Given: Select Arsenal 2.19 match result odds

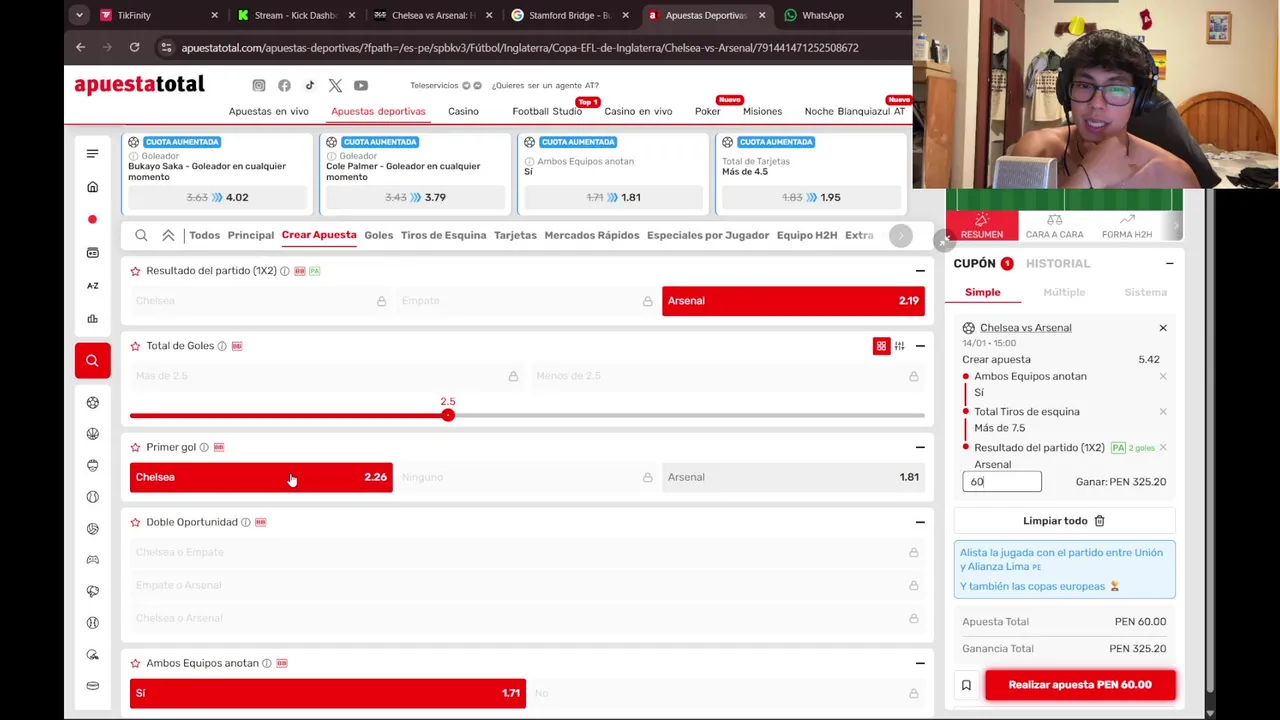Looking at the screenshot, I should click(x=793, y=301).
